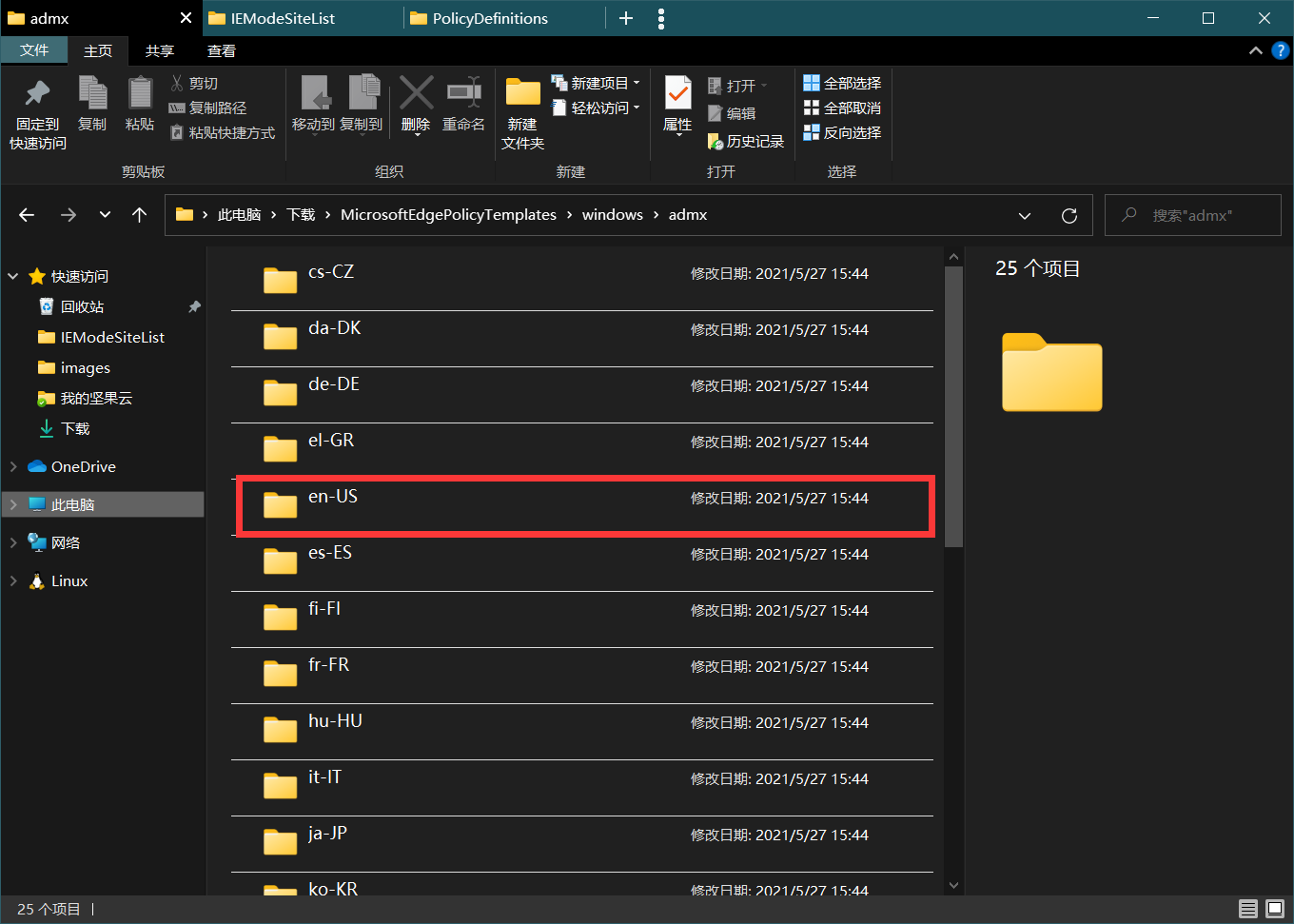Open Recycle Bin (回收站) in sidebar
1294x924 pixels.
(x=82, y=306)
